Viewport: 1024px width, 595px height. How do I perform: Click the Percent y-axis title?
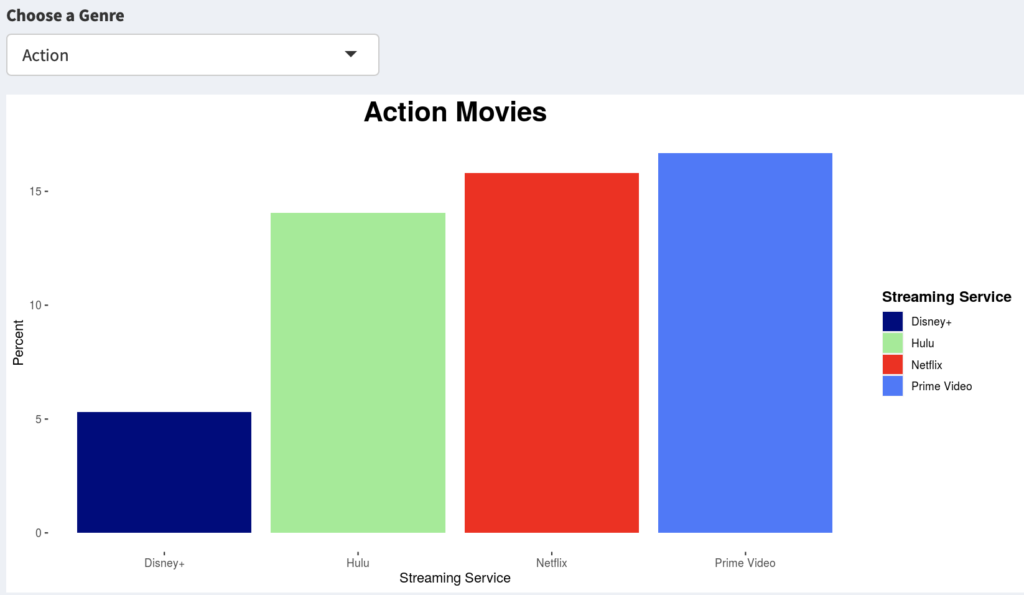click(x=18, y=341)
